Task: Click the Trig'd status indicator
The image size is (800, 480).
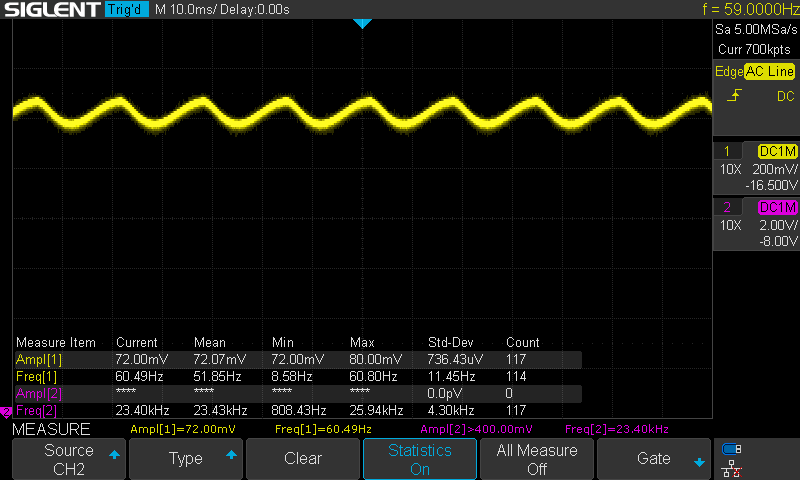Action: tap(126, 10)
